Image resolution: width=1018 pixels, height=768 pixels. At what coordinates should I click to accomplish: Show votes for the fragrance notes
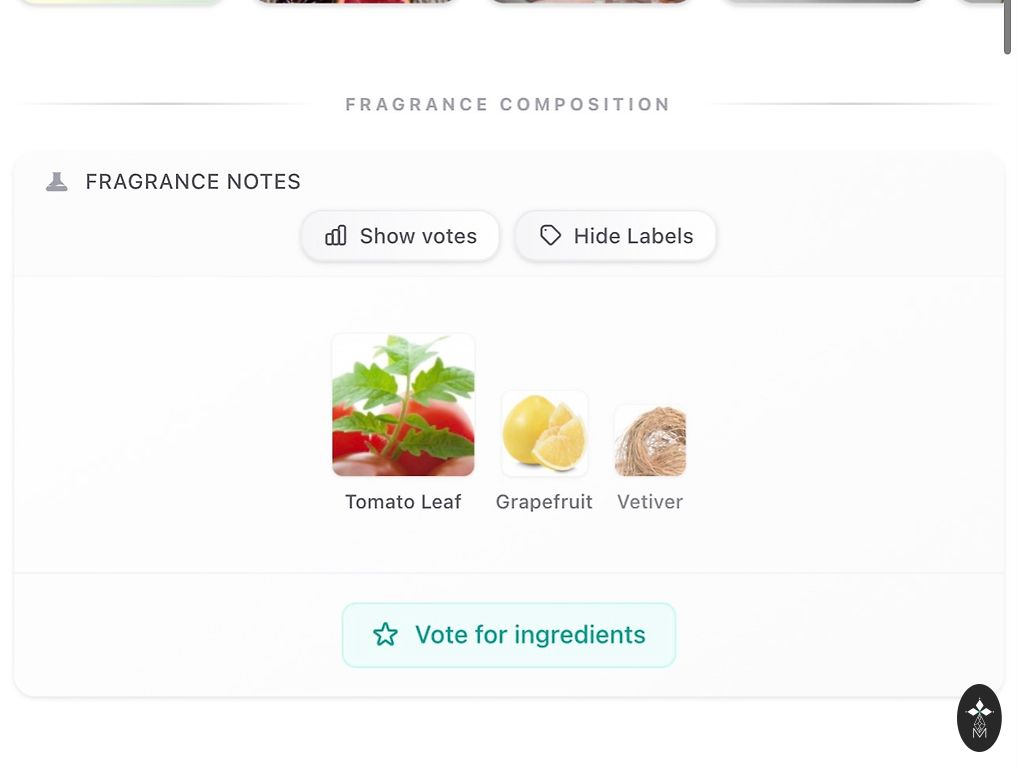(400, 236)
